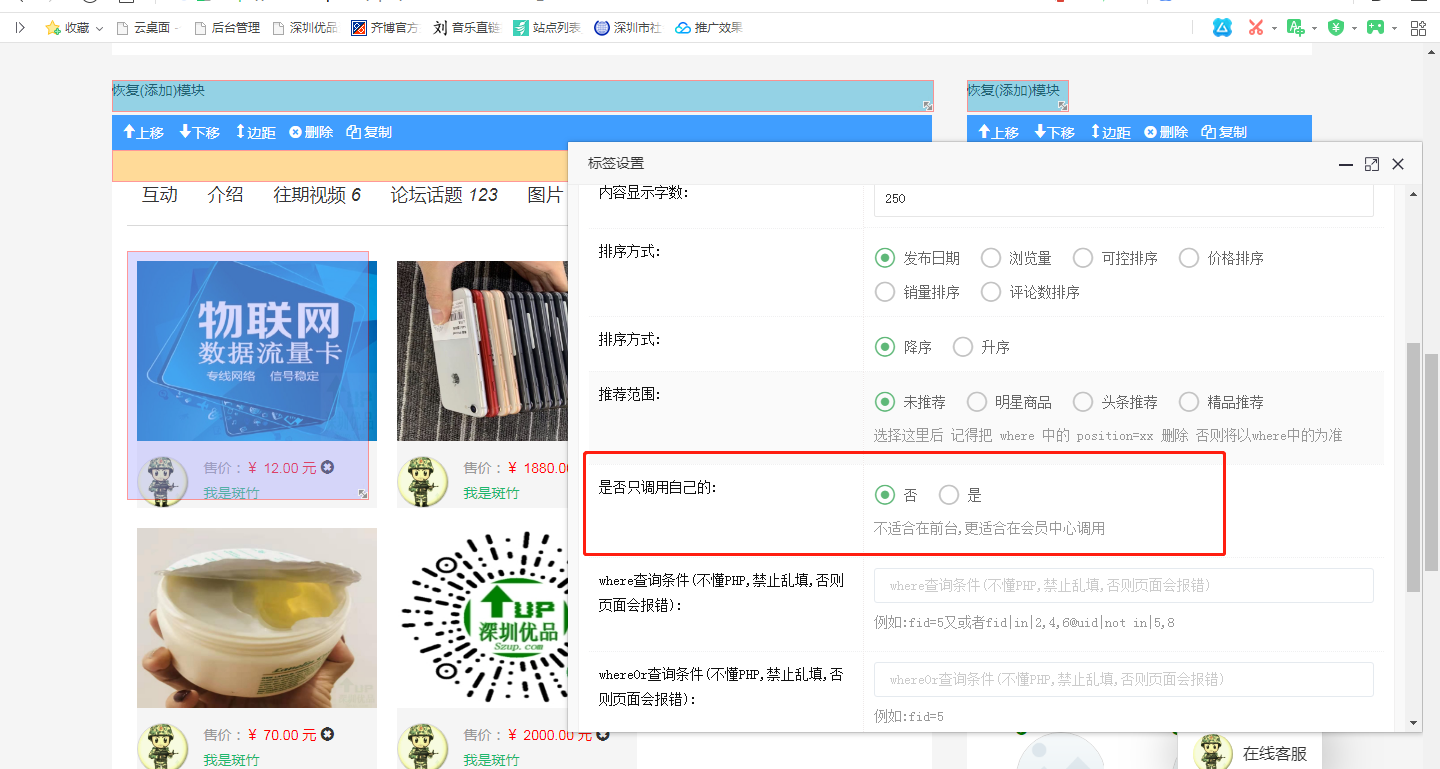Select 浏览量 sort radio button
Viewport: 1440px width, 769px height.
point(991,258)
